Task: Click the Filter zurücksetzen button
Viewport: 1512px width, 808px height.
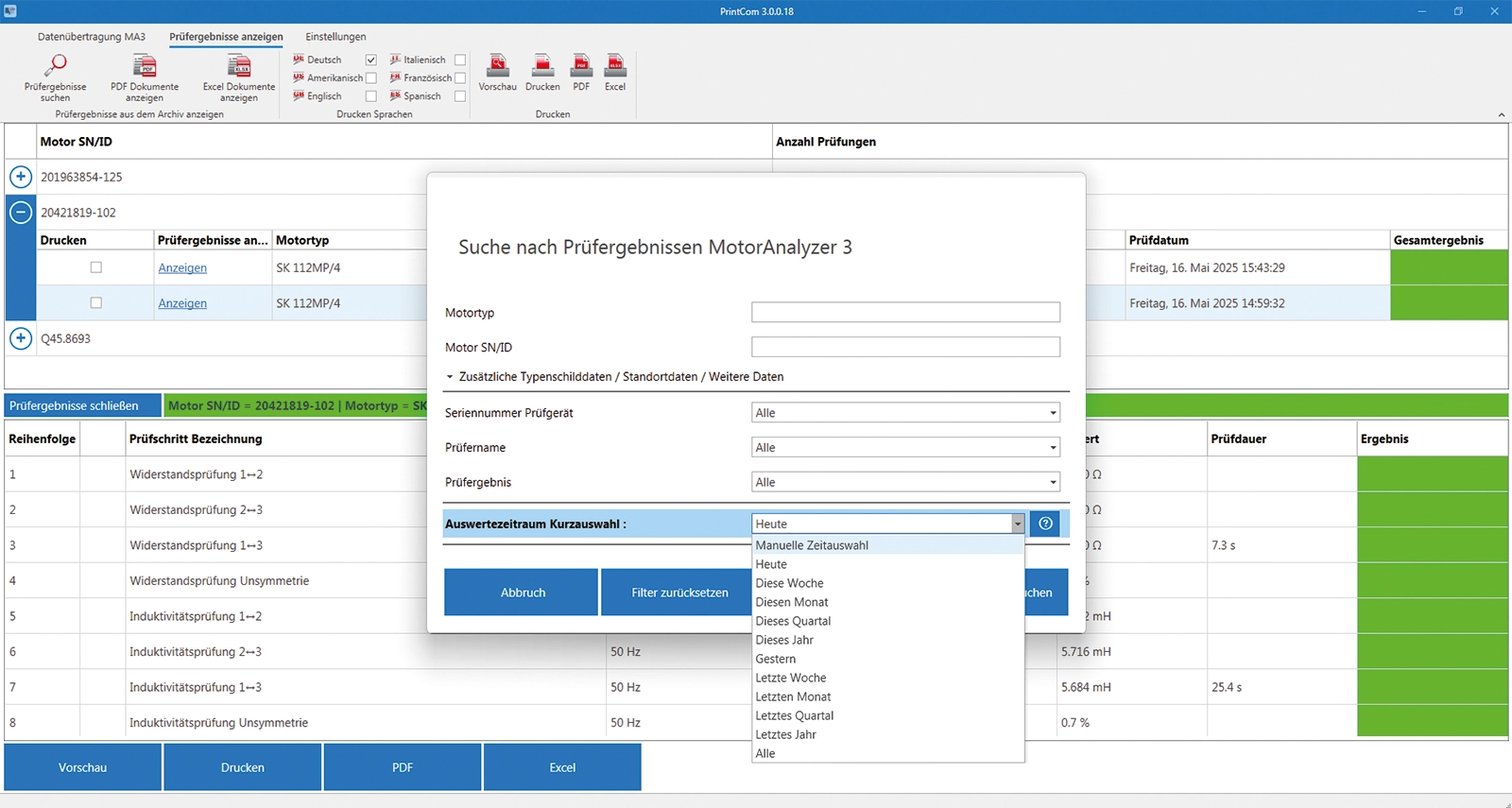Action: (679, 593)
